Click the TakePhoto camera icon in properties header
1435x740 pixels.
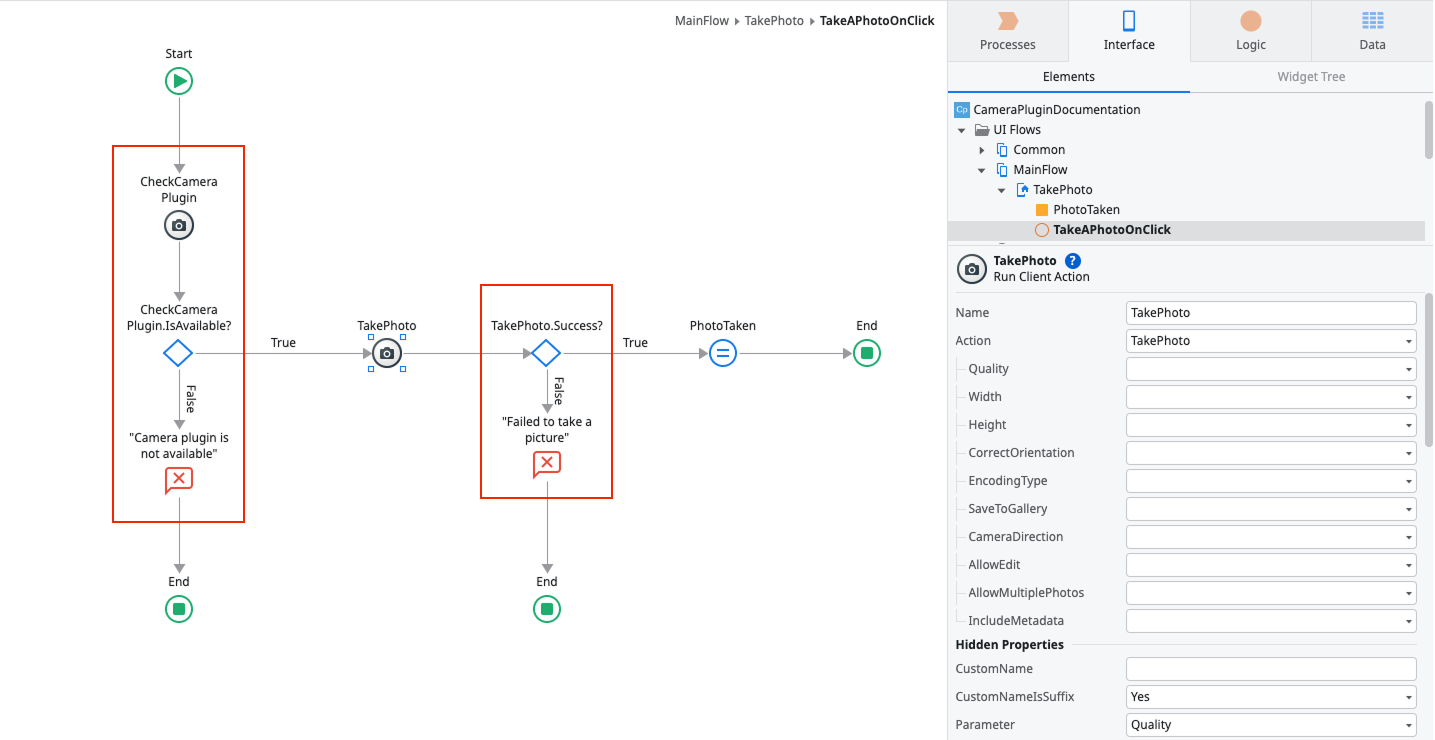pyautogui.click(x=972, y=269)
